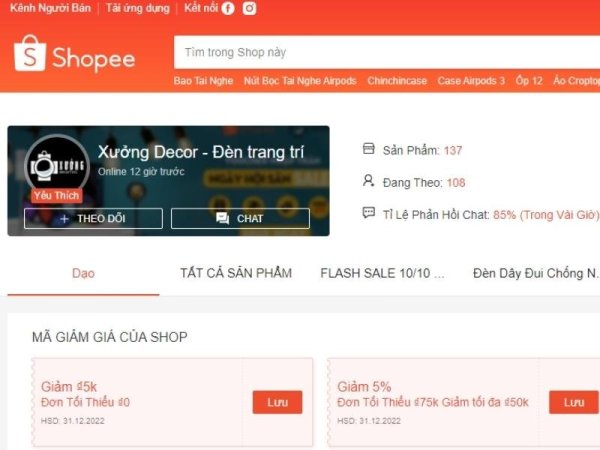Switch to TẤT CẢ SẢN PHẨM tab
Screen dimensions: 600x450
click(236, 273)
